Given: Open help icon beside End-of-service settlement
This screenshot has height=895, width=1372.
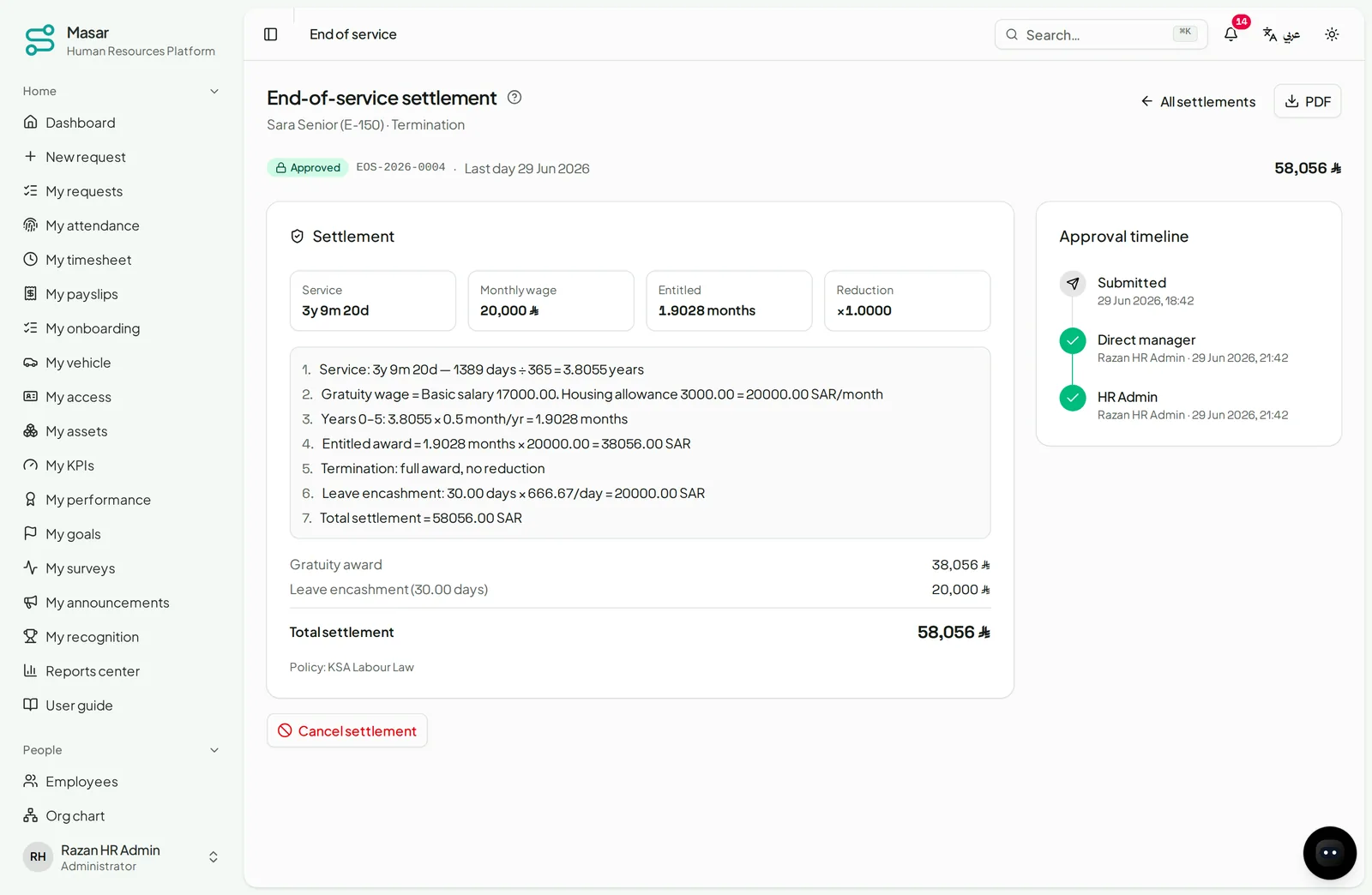Looking at the screenshot, I should tap(514, 98).
